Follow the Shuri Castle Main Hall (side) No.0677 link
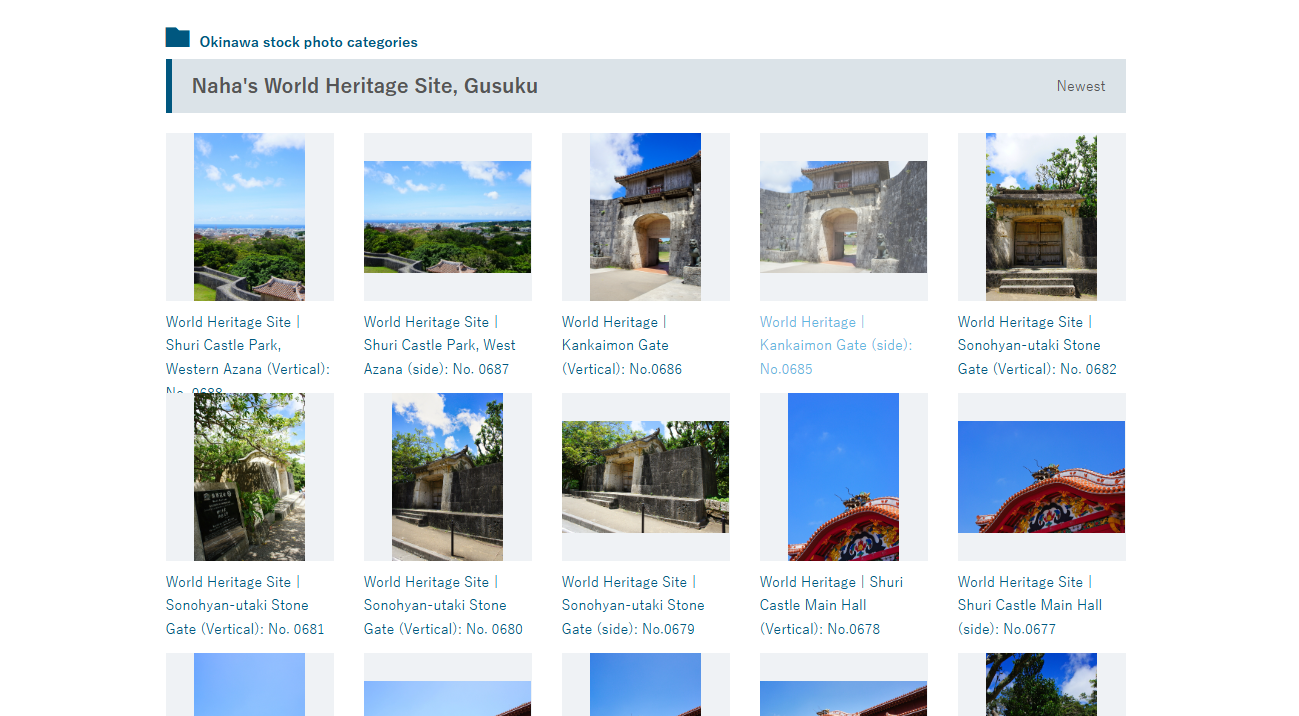The height and width of the screenshot is (716, 1299). coord(1030,605)
